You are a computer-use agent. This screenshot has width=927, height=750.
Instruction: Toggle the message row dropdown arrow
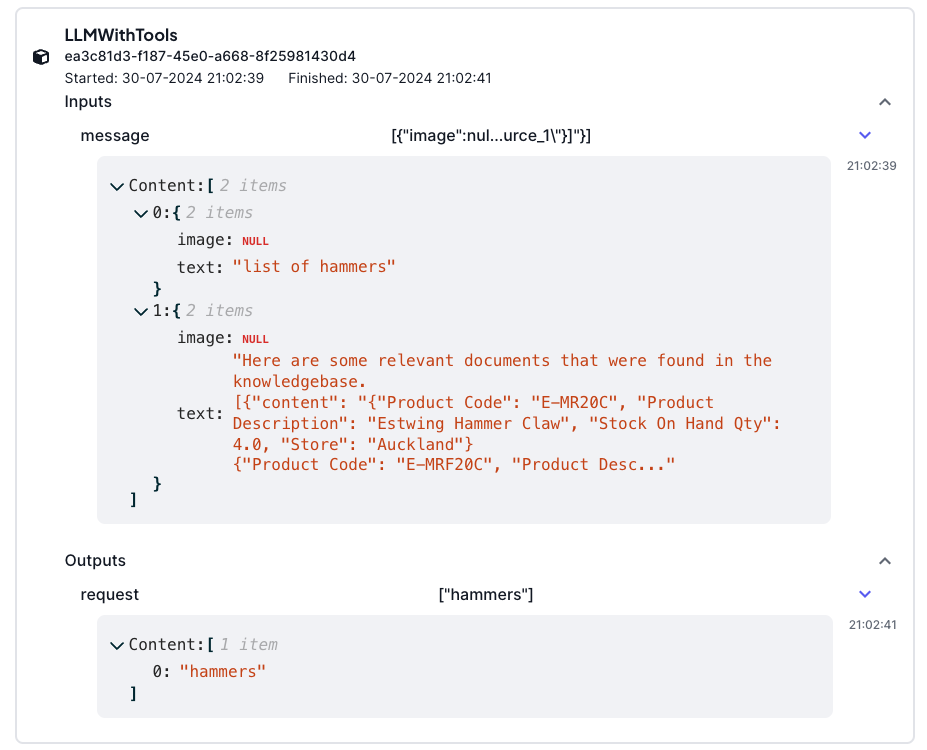point(865,135)
